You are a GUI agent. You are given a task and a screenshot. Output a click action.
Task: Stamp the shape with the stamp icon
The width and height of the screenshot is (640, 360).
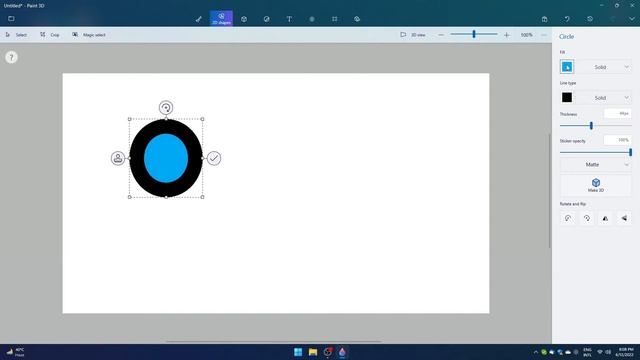(x=118, y=158)
